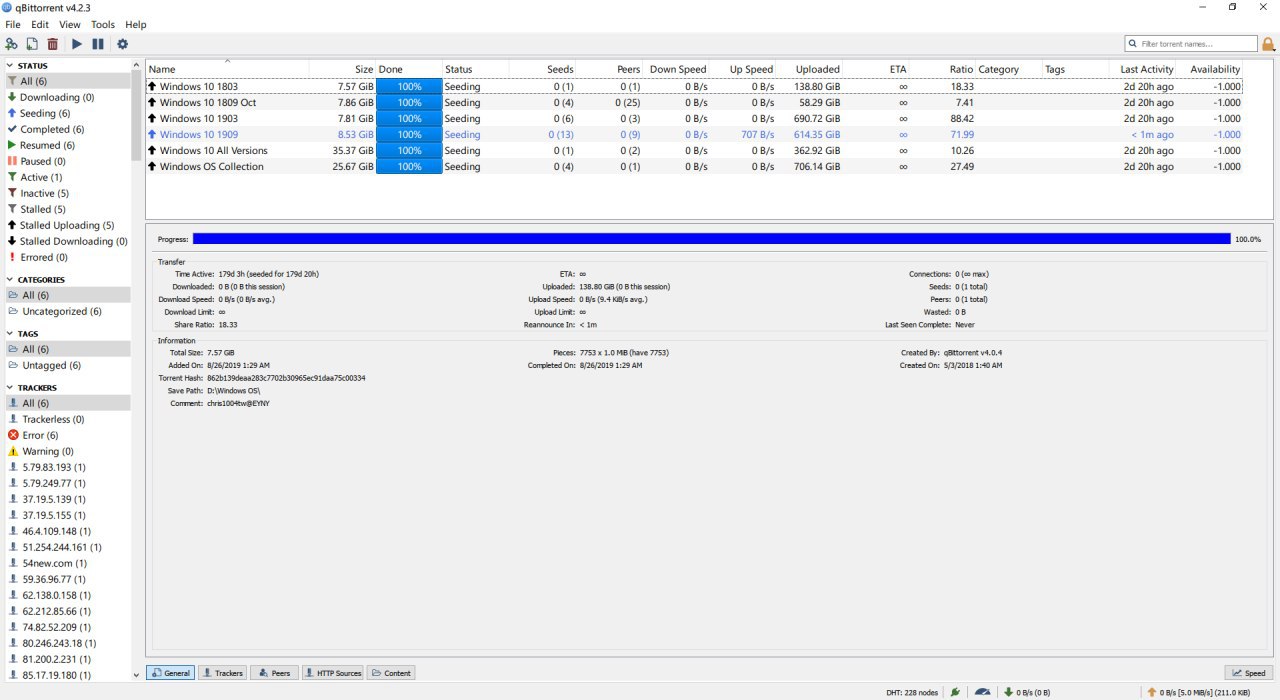The height and width of the screenshot is (700, 1280).
Task: Click the blue torrent progress bar
Action: [x=711, y=239]
